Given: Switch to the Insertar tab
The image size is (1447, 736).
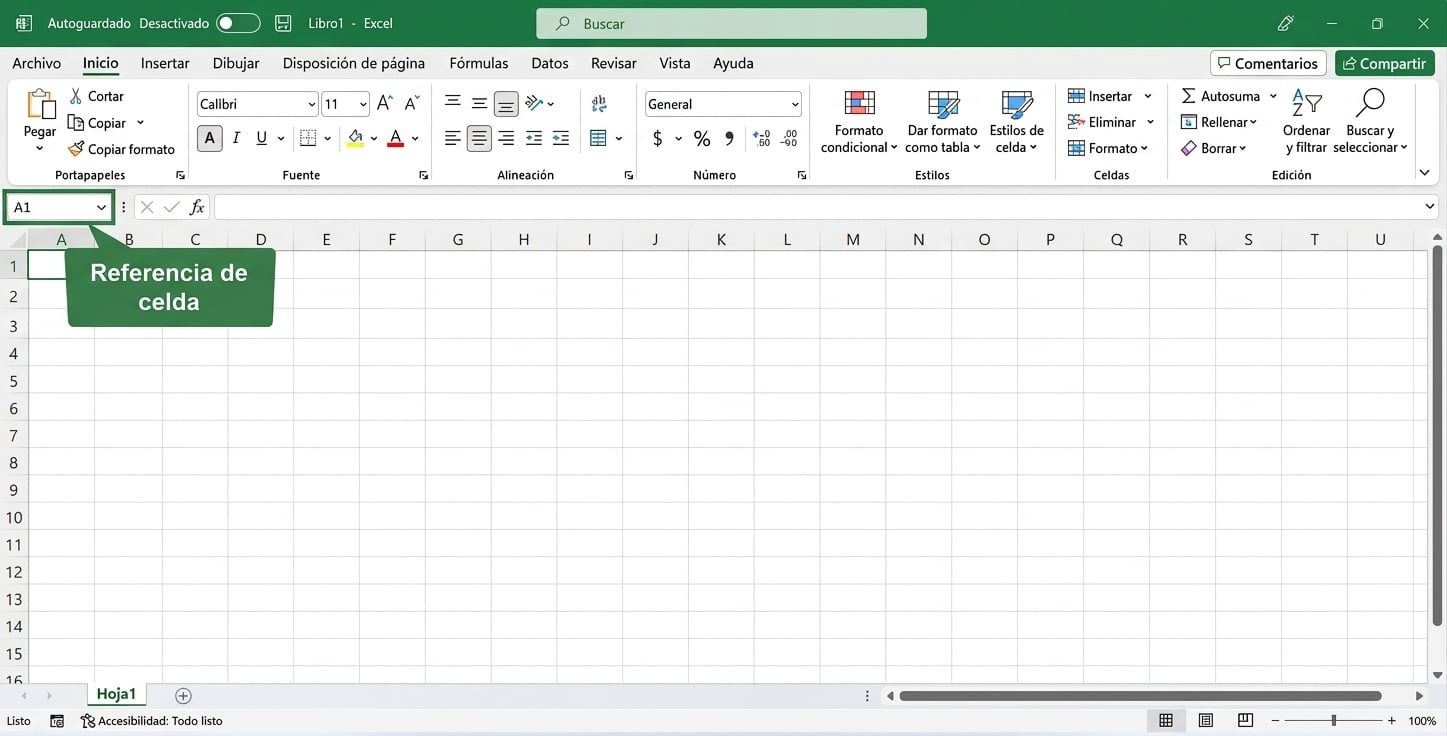Looking at the screenshot, I should click(x=165, y=63).
